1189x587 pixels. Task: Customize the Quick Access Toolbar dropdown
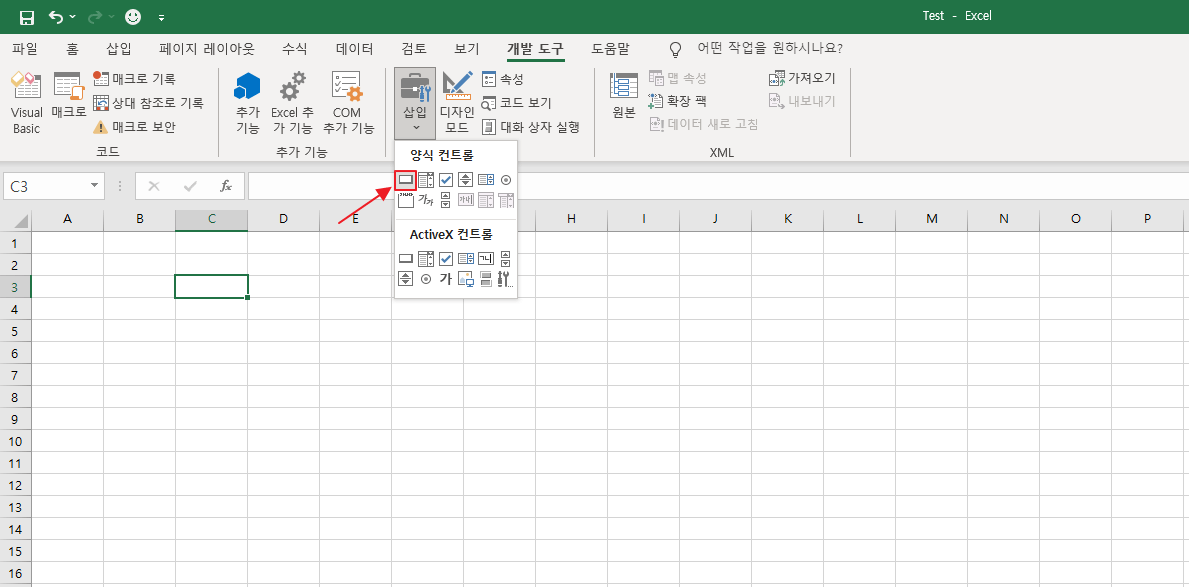162,17
